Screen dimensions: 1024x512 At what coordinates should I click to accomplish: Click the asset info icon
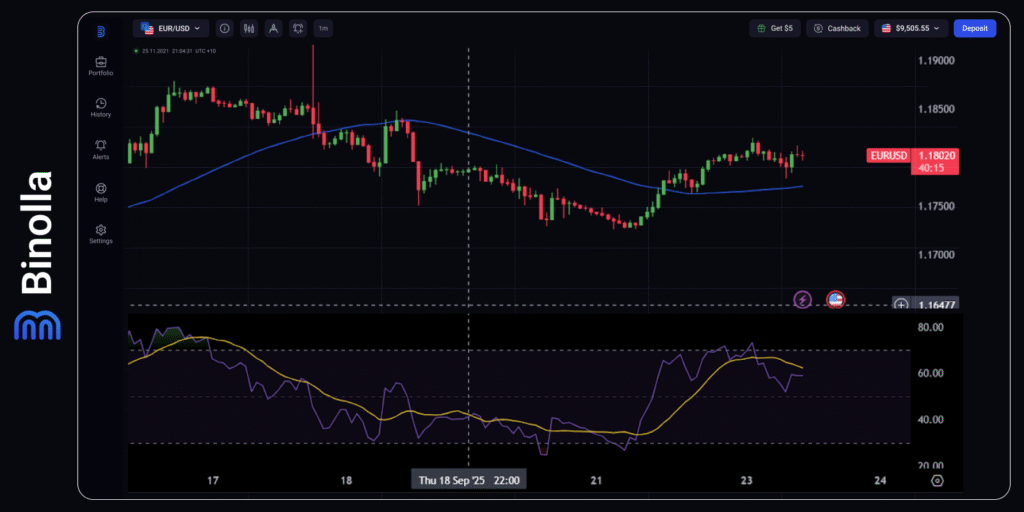(224, 29)
